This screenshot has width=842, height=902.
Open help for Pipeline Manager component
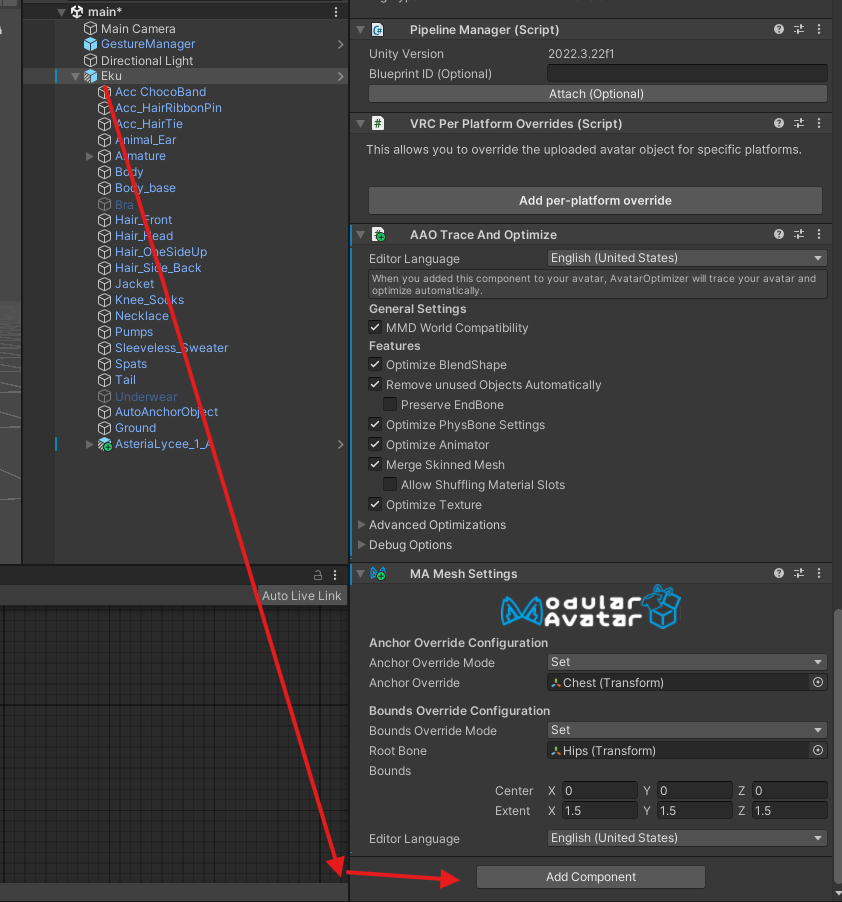click(x=779, y=30)
